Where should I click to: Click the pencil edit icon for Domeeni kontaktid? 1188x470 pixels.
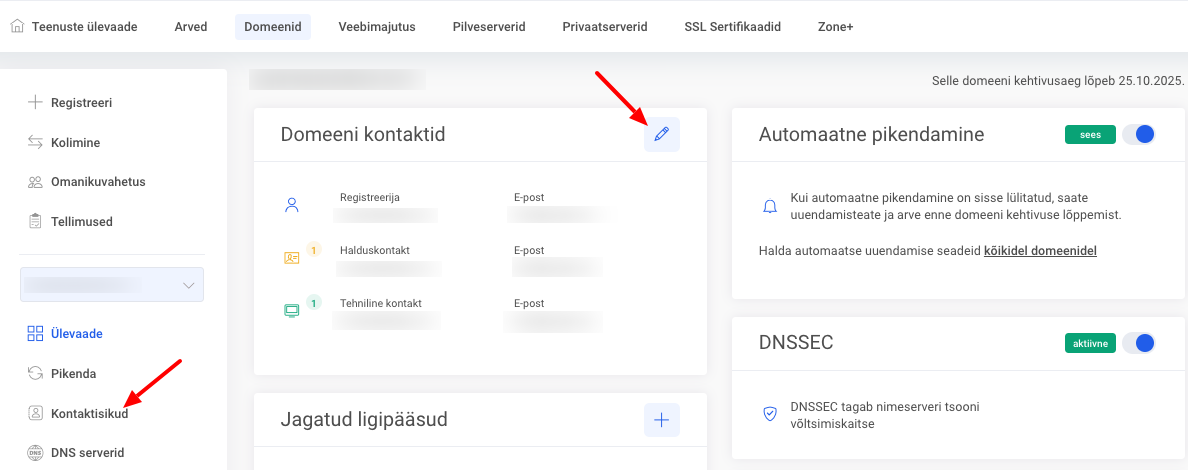point(661,134)
